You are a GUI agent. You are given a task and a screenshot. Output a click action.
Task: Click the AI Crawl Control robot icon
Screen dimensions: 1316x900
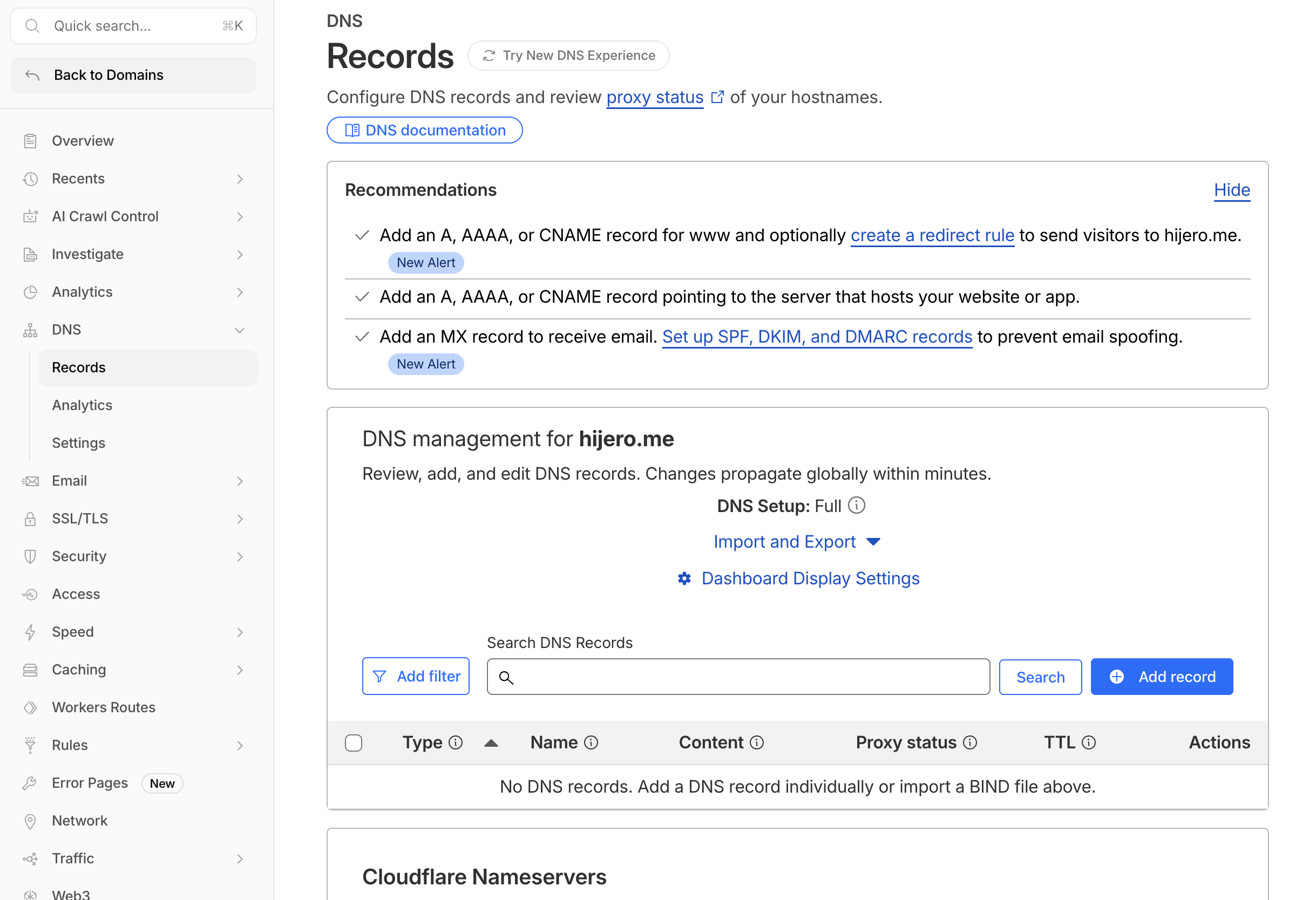click(31, 216)
